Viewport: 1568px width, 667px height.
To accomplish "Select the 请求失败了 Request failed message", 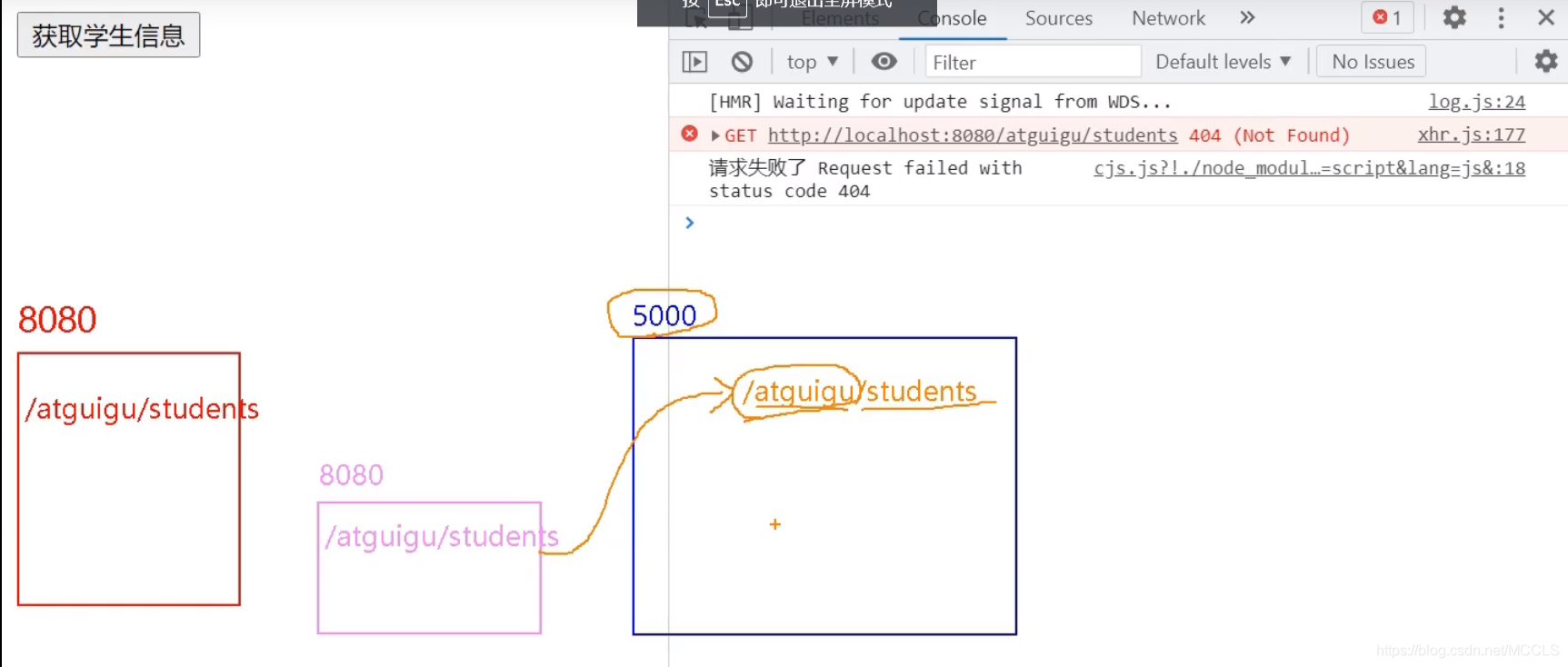I will click(x=865, y=179).
